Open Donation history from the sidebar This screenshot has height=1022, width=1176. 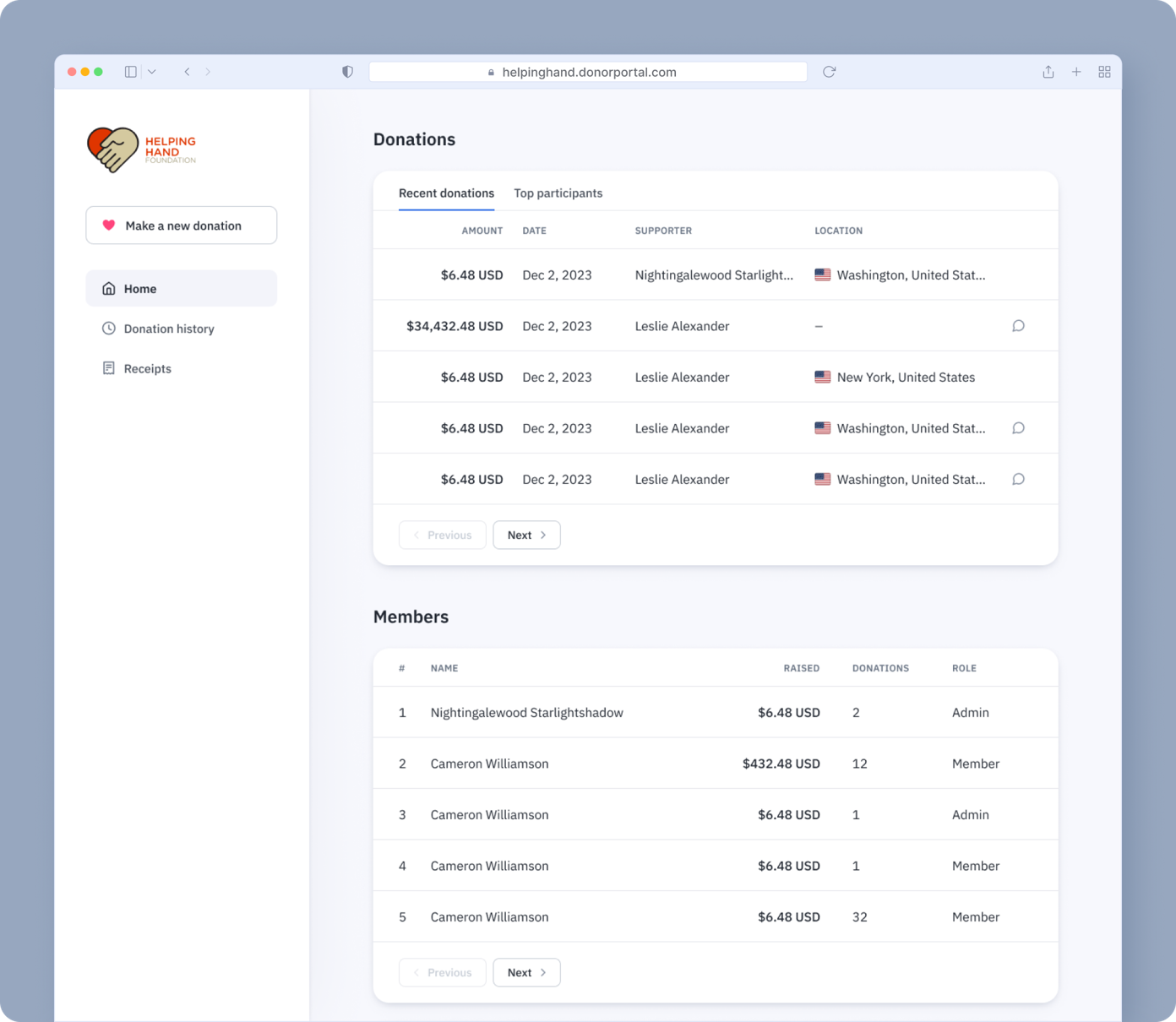coord(169,329)
